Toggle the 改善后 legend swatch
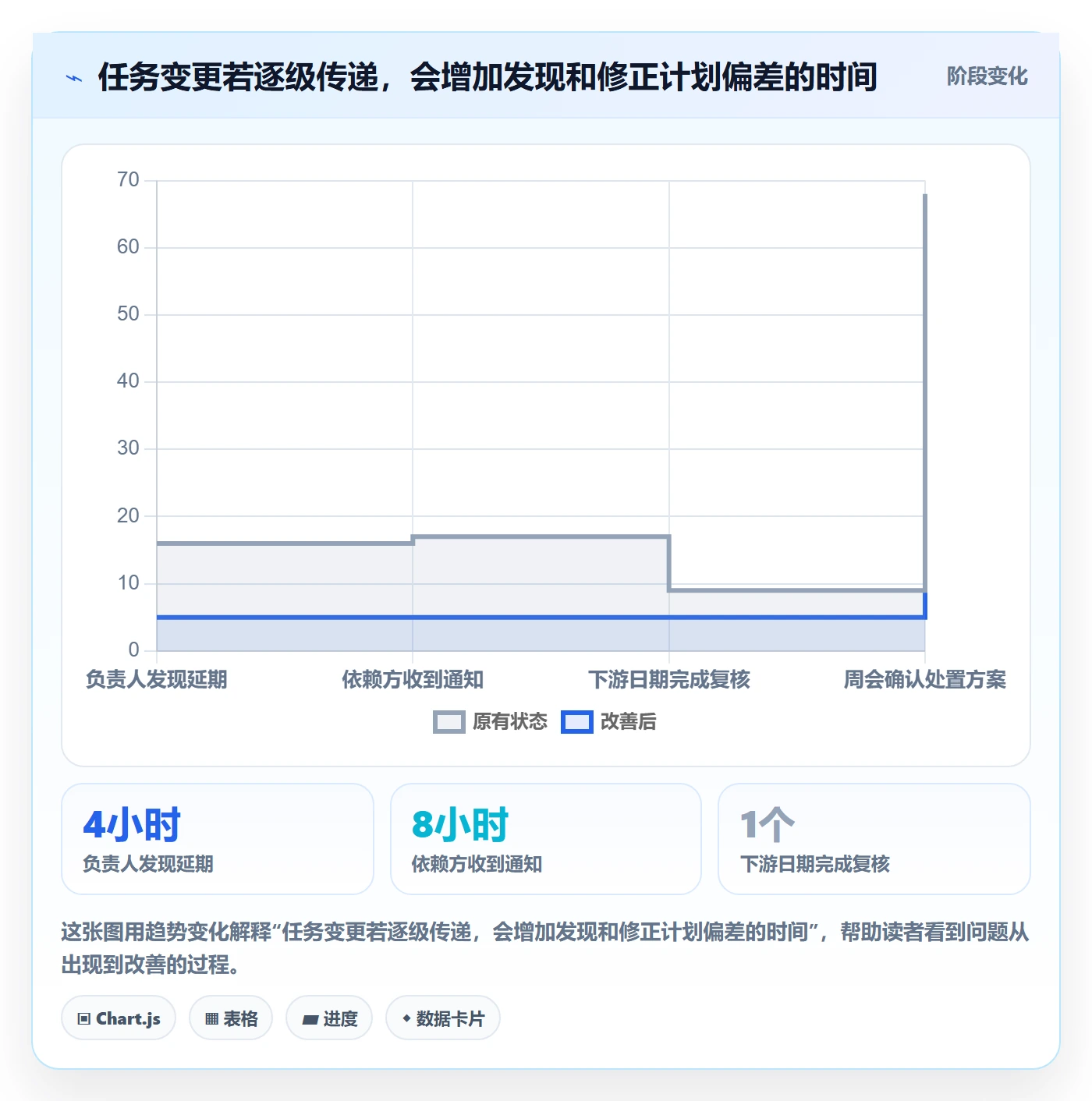Viewport: 1092px width, 1101px height. click(576, 722)
